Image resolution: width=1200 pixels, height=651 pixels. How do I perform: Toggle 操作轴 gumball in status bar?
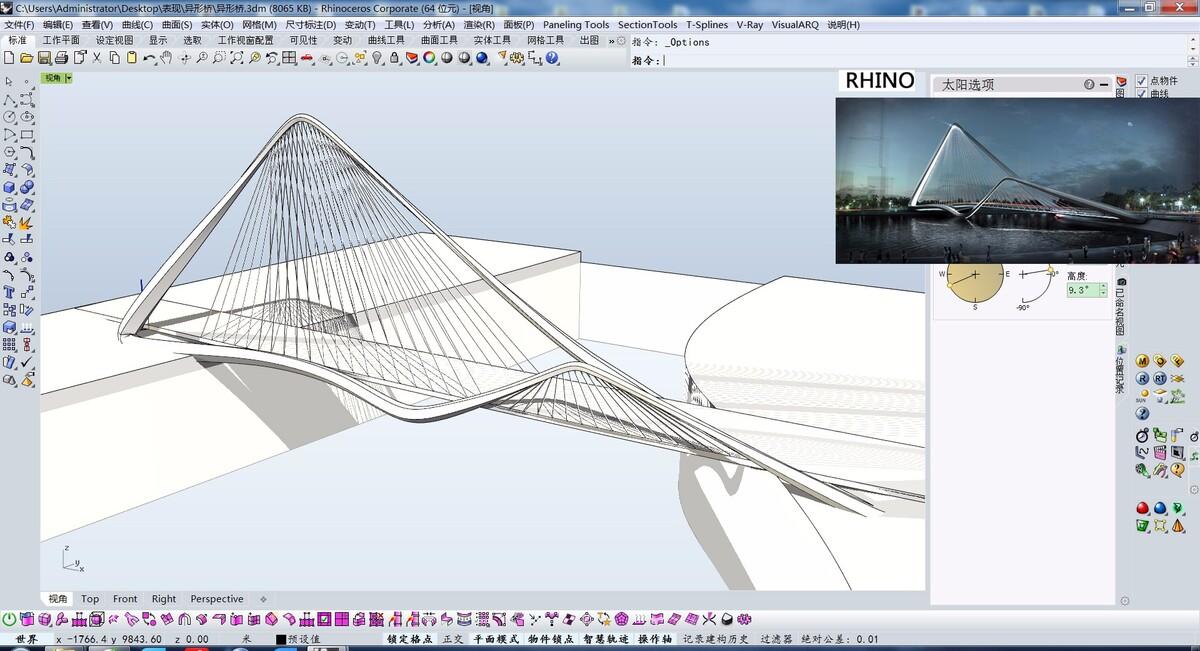click(x=655, y=639)
